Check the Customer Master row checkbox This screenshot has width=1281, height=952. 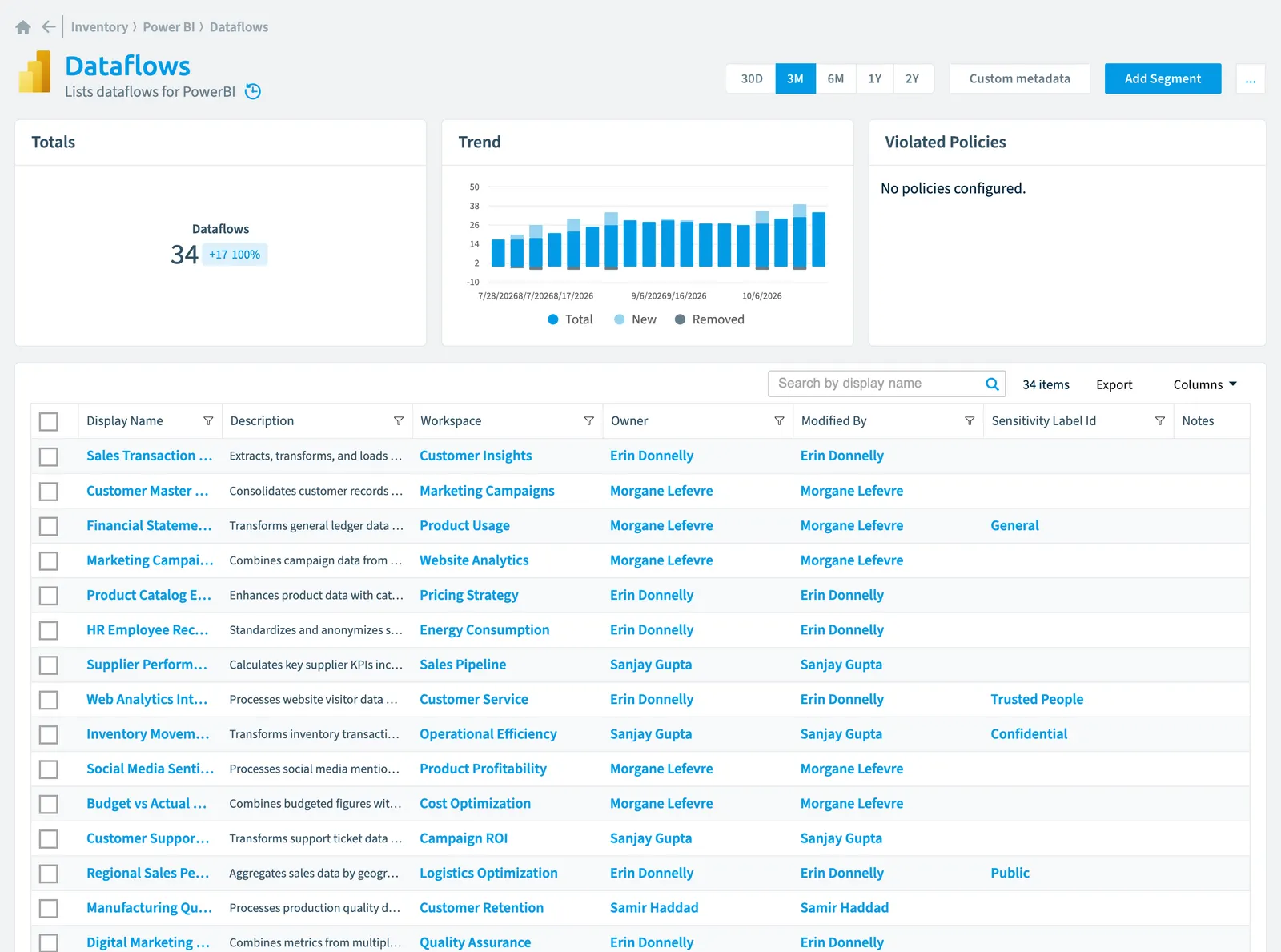pyautogui.click(x=49, y=491)
